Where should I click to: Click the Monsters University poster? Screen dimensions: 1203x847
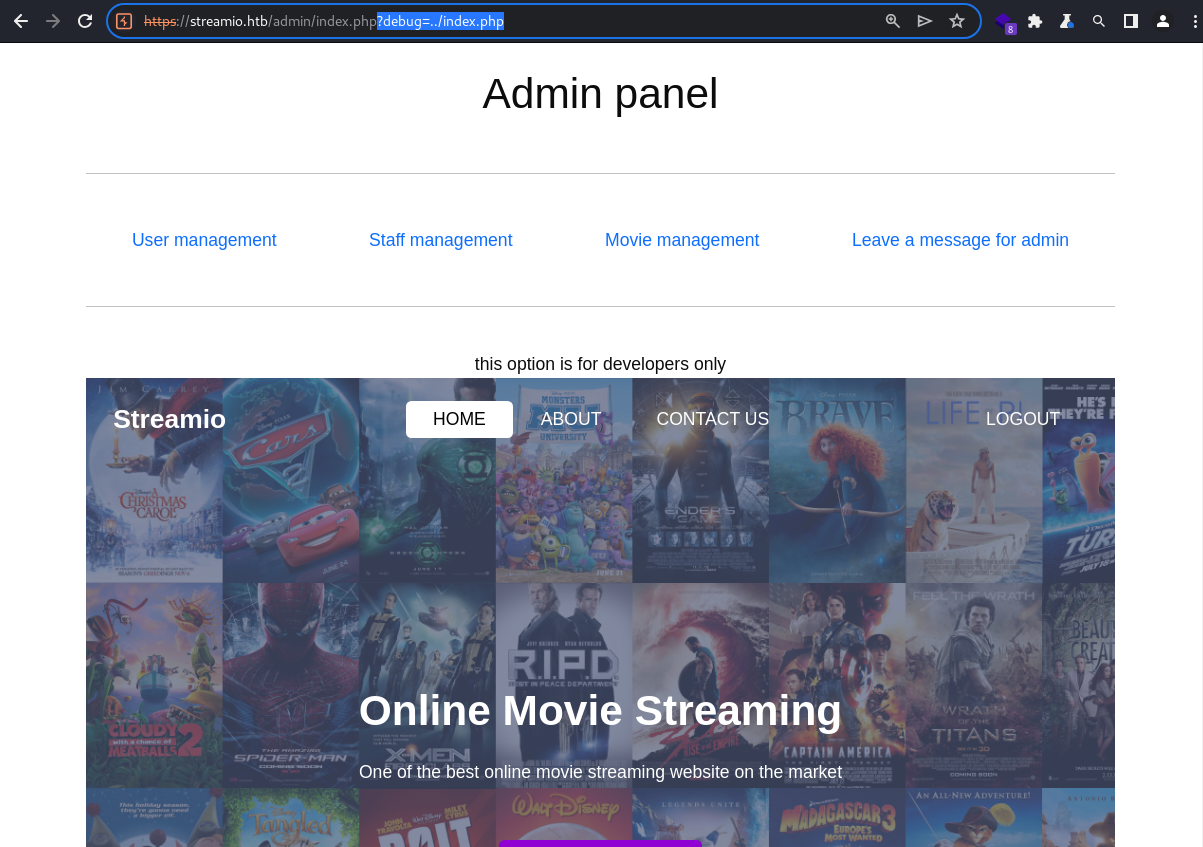point(564,480)
